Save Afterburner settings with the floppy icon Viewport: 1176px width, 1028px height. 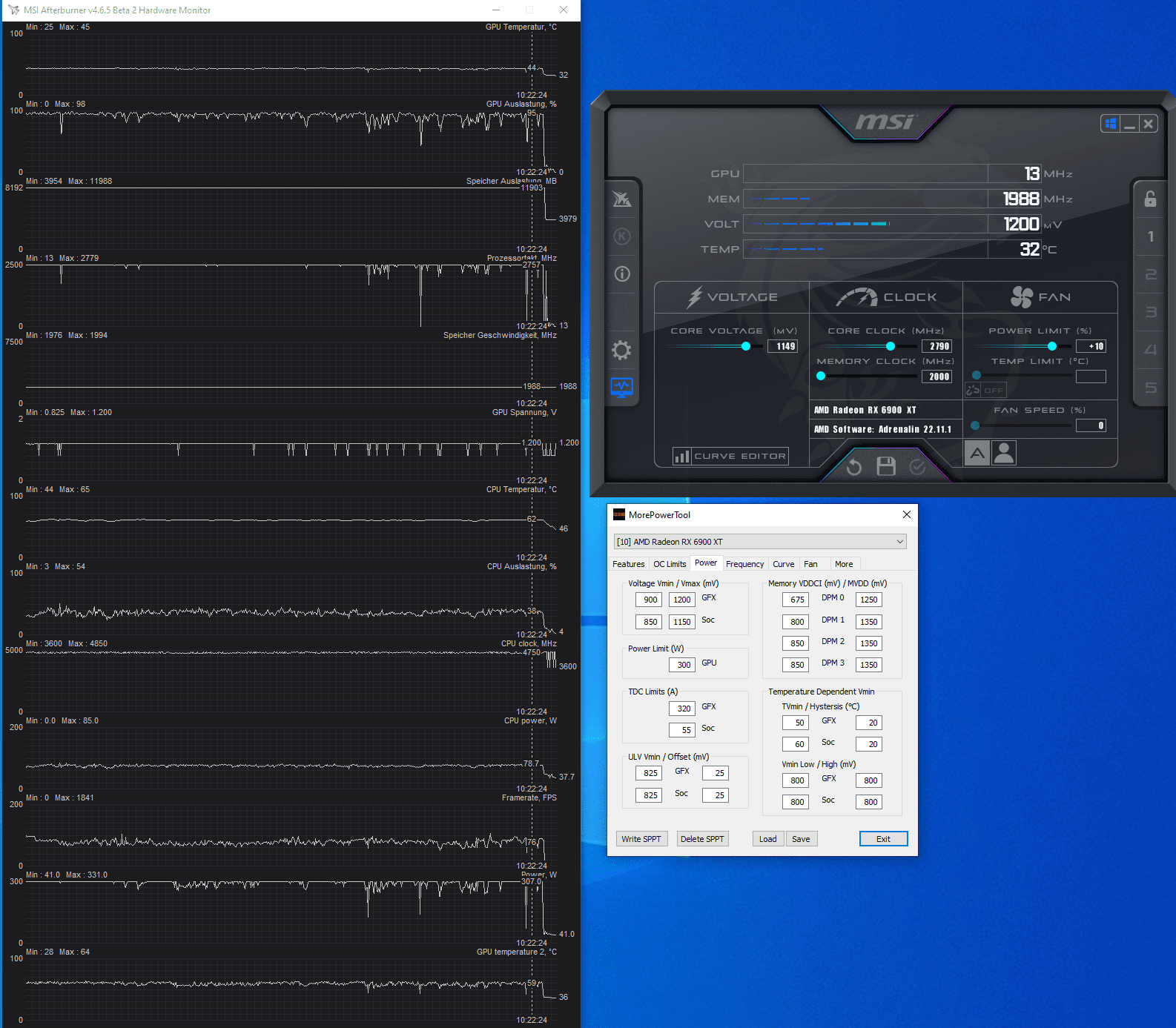pyautogui.click(x=886, y=466)
